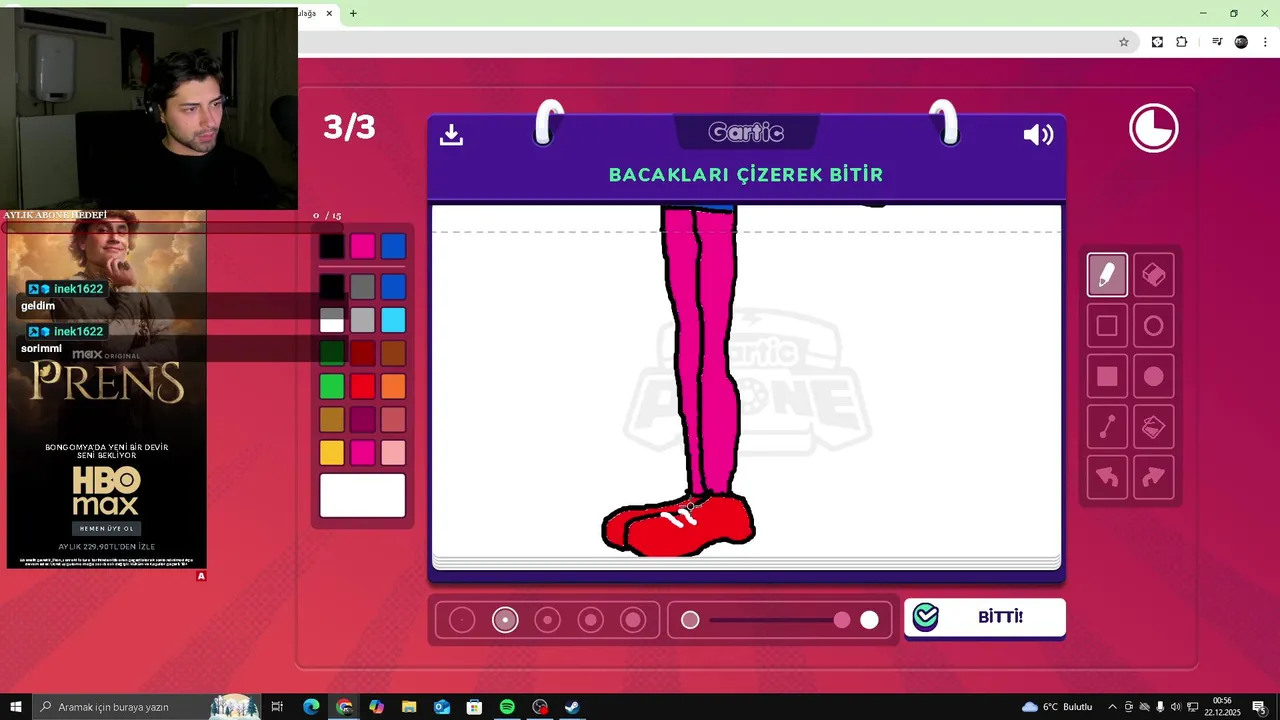The width and height of the screenshot is (1280, 720).
Task: Open the large white custom color box
Action: point(362,495)
